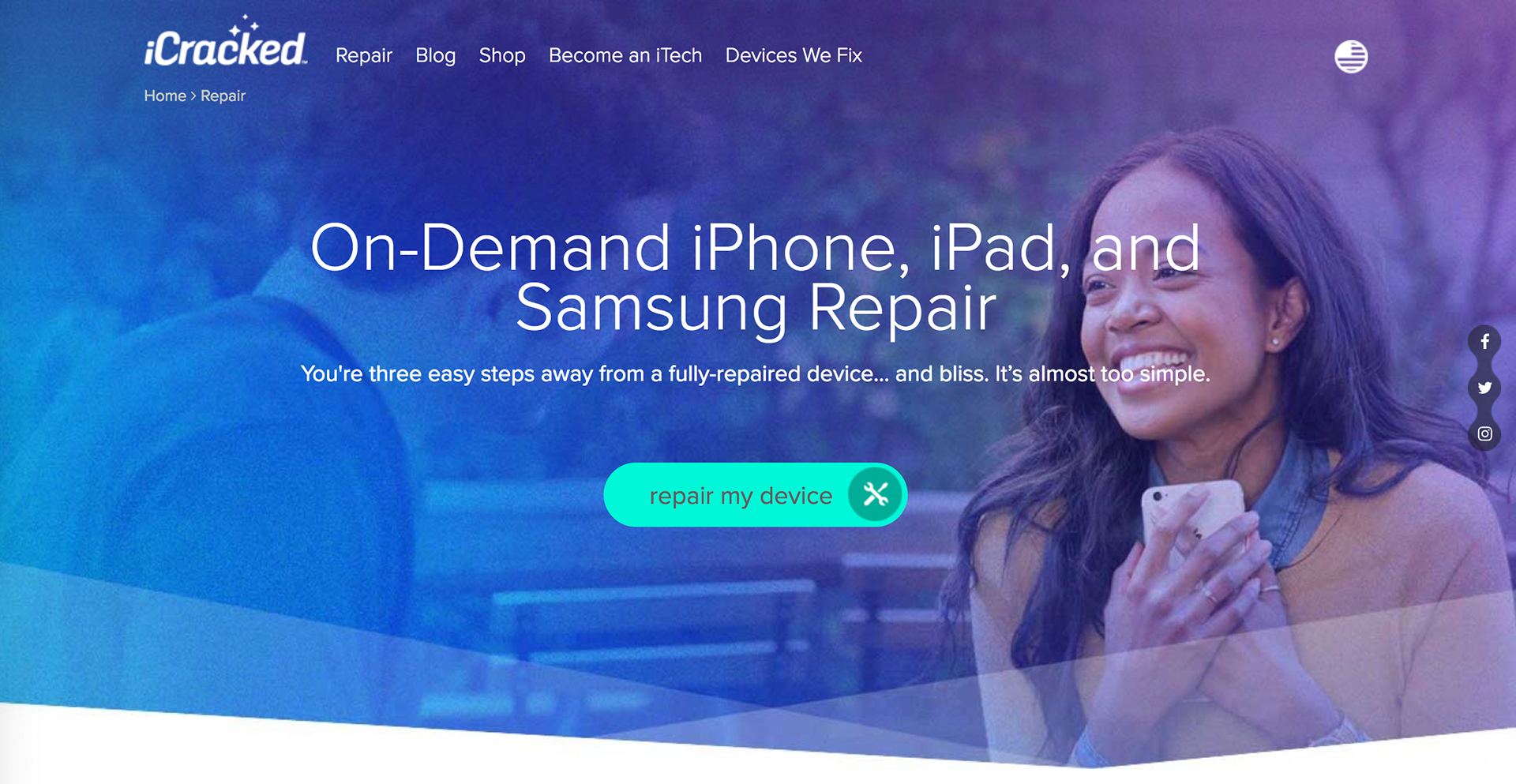Screen dimensions: 1516x784
Task: Click the Repair breadcrumb link
Action: click(x=223, y=96)
